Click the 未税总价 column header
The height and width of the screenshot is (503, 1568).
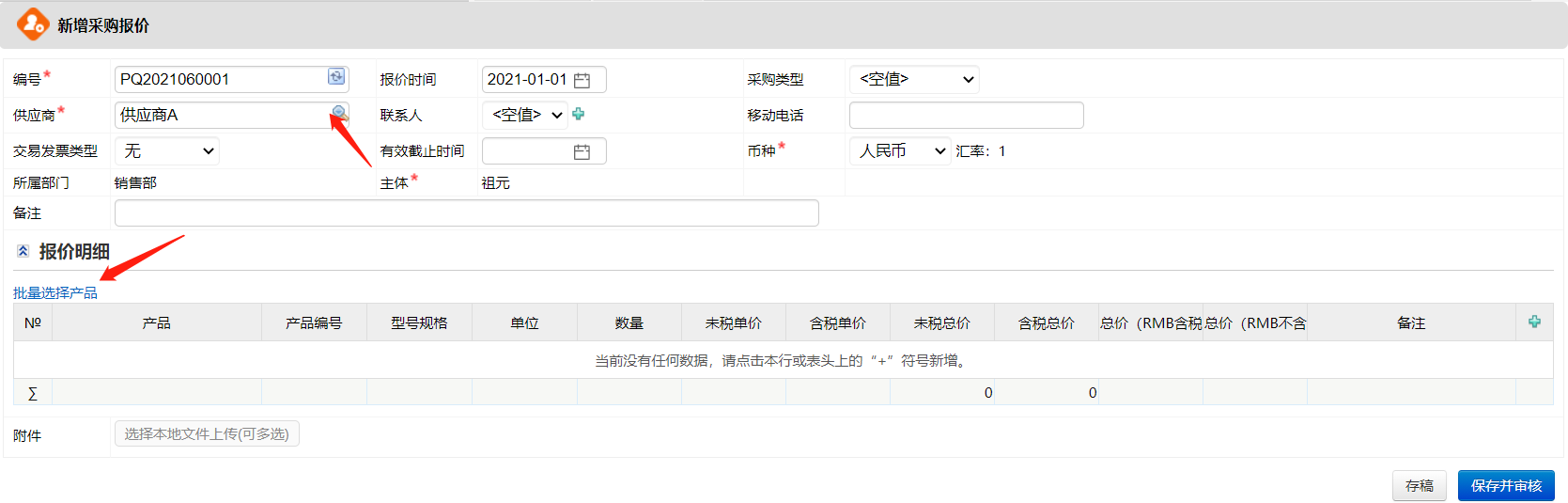942,322
